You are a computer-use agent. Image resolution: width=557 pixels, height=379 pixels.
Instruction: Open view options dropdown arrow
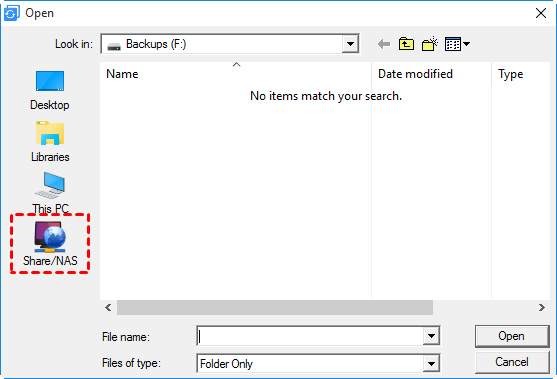point(466,44)
